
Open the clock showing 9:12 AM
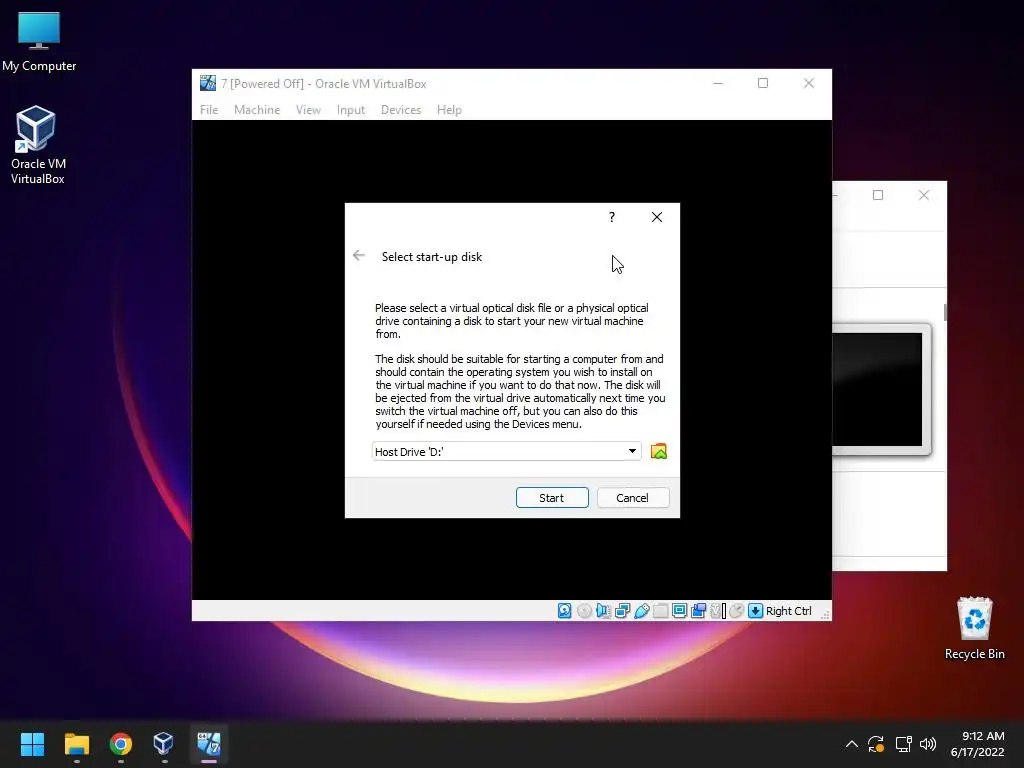(978, 744)
